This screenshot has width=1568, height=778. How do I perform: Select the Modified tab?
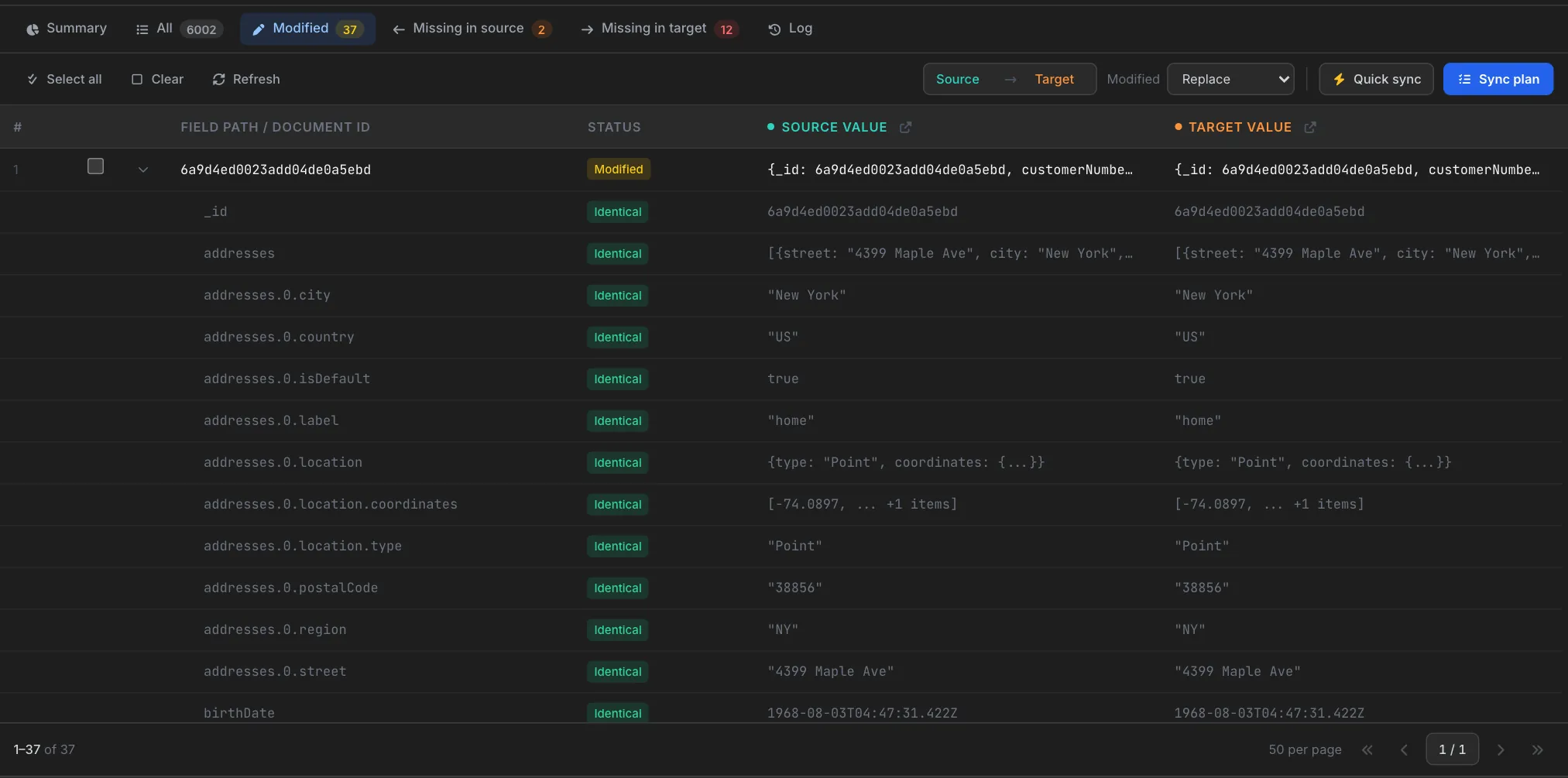pyautogui.click(x=307, y=29)
